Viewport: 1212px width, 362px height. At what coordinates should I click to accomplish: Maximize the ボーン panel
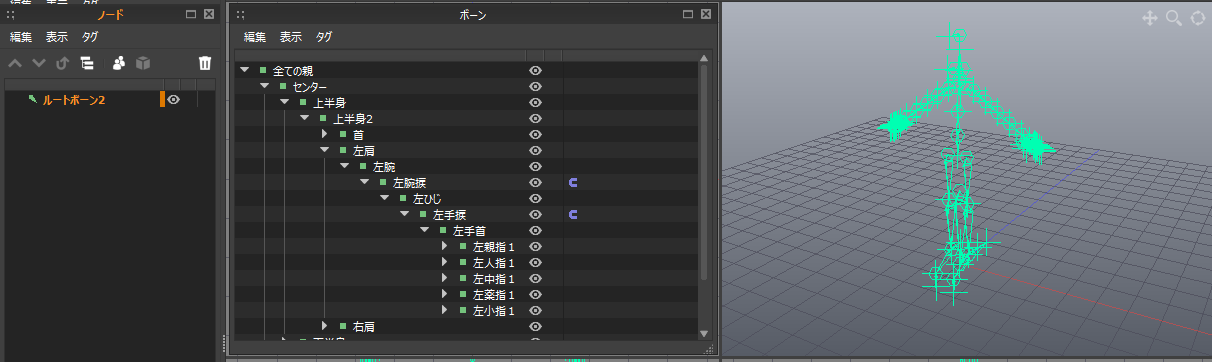coord(688,15)
